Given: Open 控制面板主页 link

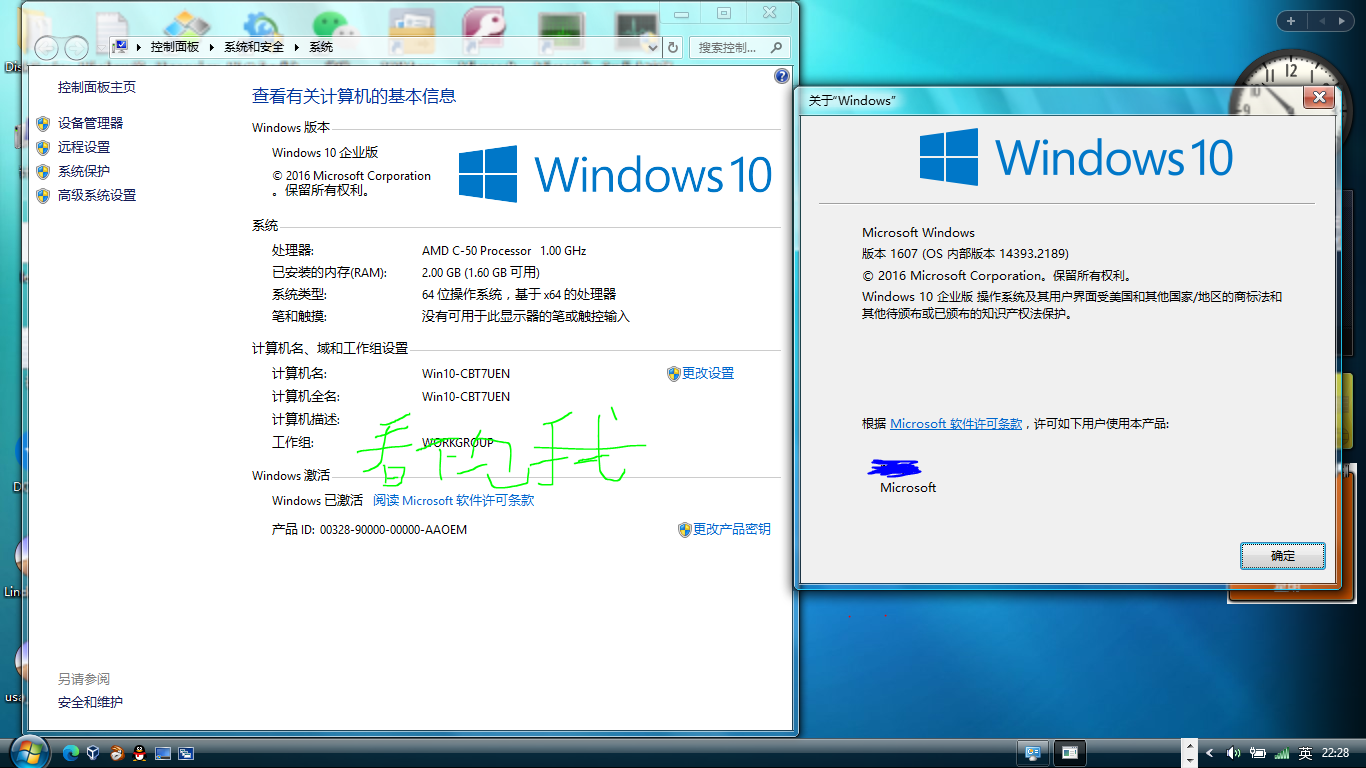Looking at the screenshot, I should (x=97, y=87).
